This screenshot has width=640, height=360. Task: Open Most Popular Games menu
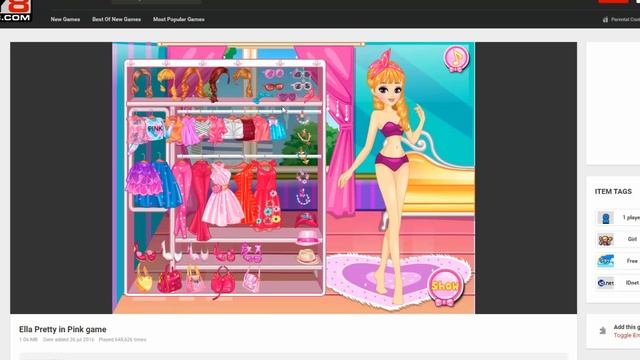tap(179, 19)
